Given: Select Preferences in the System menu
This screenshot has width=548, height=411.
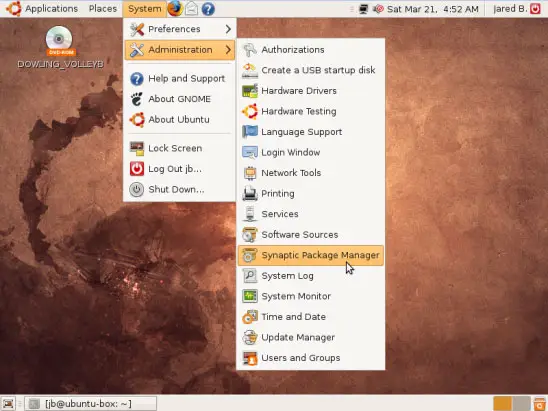Looking at the screenshot, I should click(x=180, y=29).
